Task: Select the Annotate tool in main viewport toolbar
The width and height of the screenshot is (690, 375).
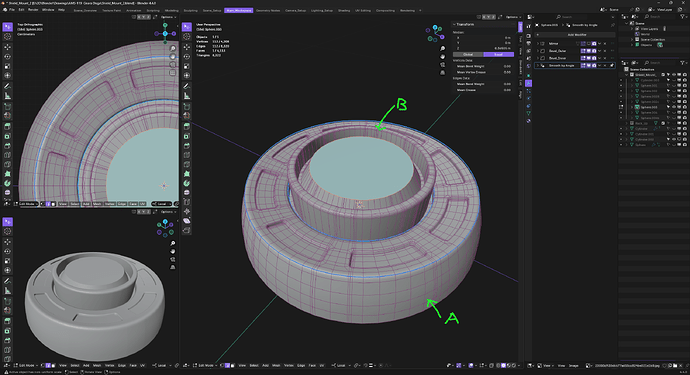Action: [187, 86]
